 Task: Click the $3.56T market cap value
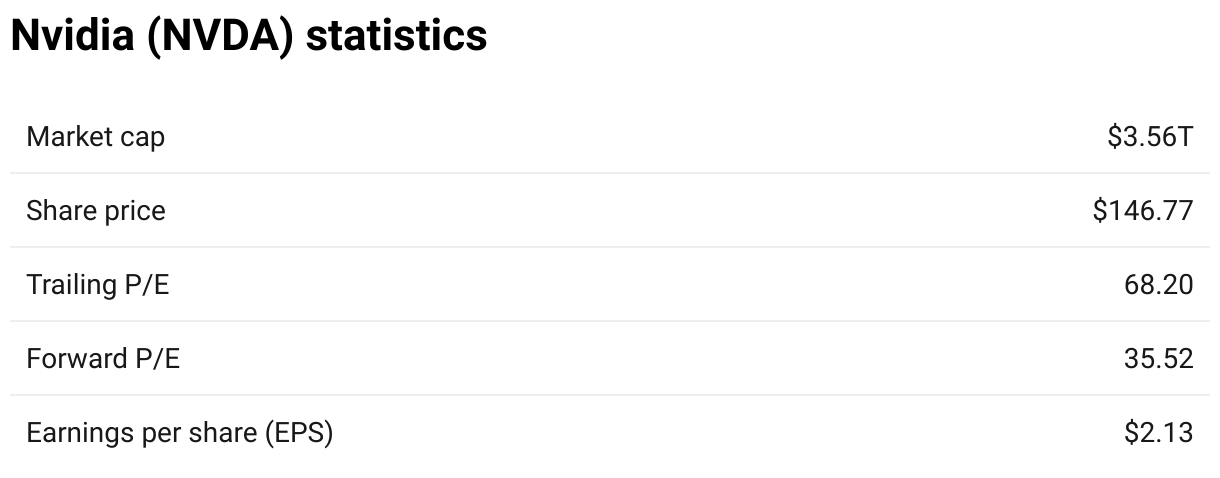pos(1150,137)
